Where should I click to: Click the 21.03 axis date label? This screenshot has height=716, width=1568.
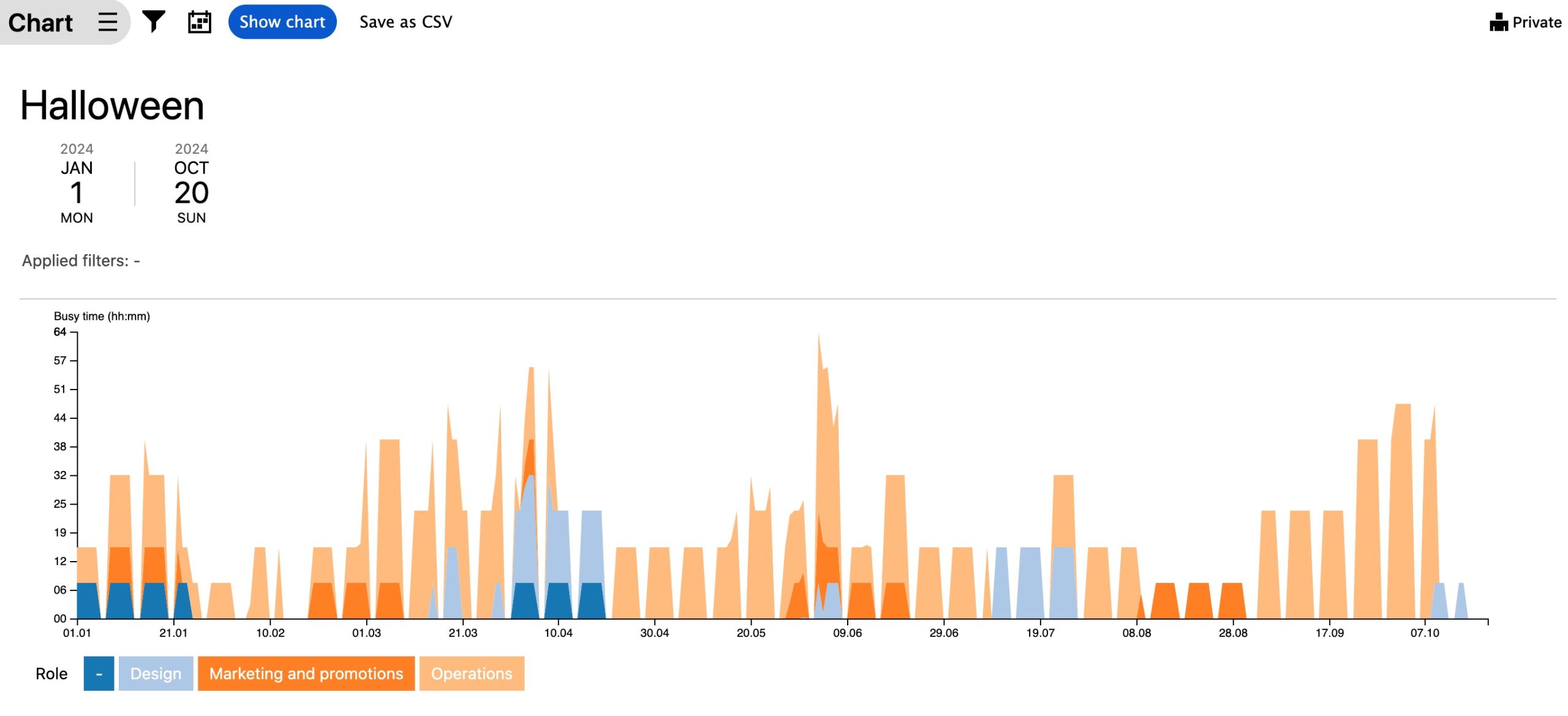463,633
